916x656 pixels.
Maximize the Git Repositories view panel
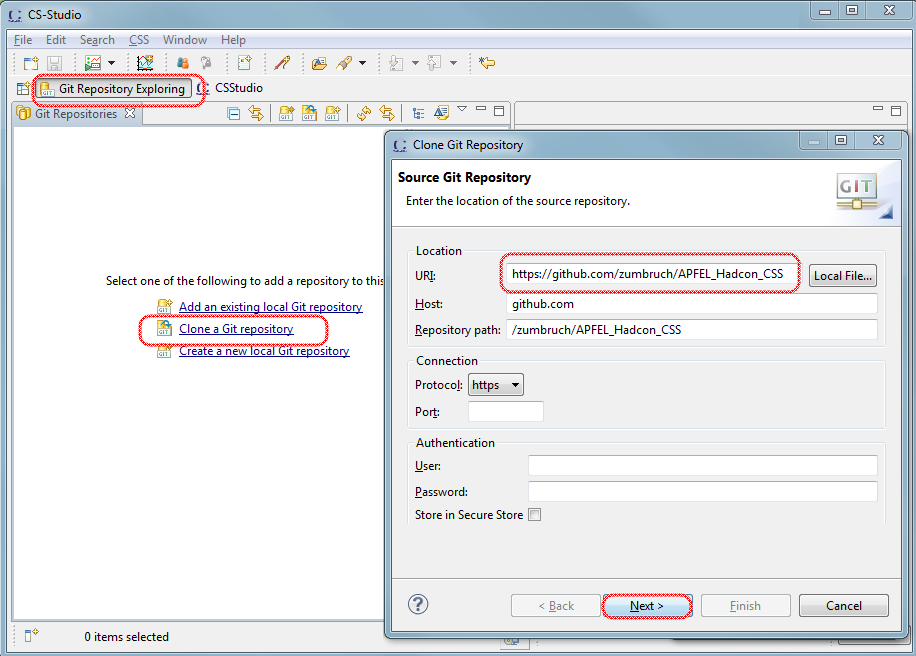tap(499, 110)
